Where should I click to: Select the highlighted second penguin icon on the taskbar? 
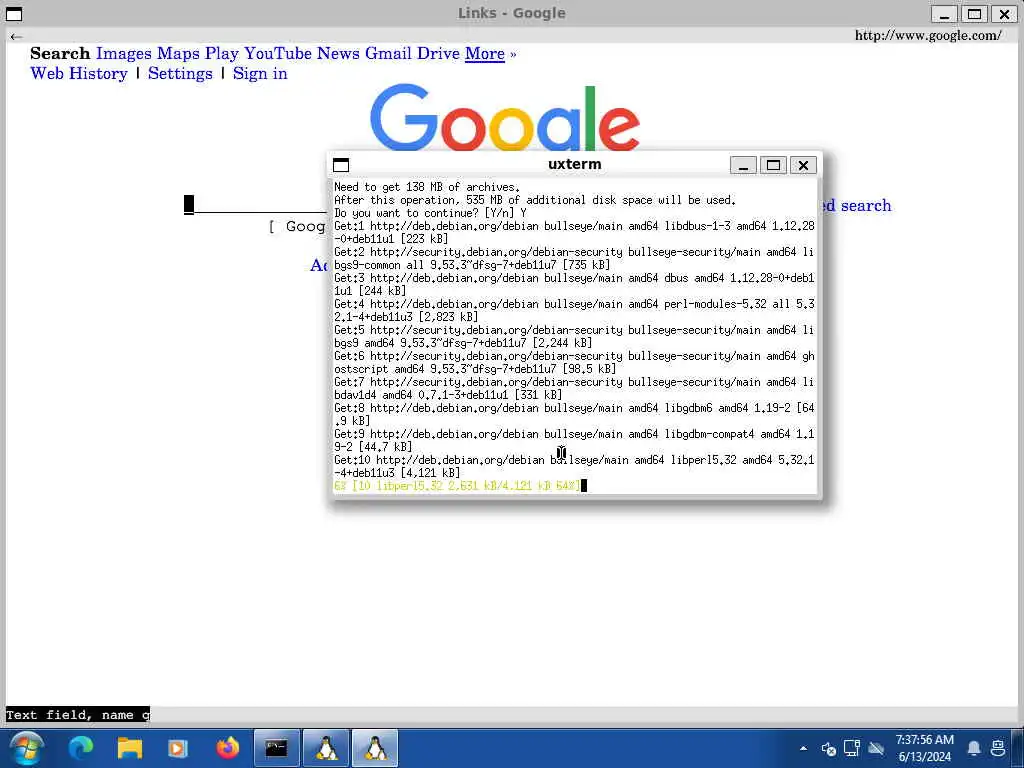coord(375,748)
